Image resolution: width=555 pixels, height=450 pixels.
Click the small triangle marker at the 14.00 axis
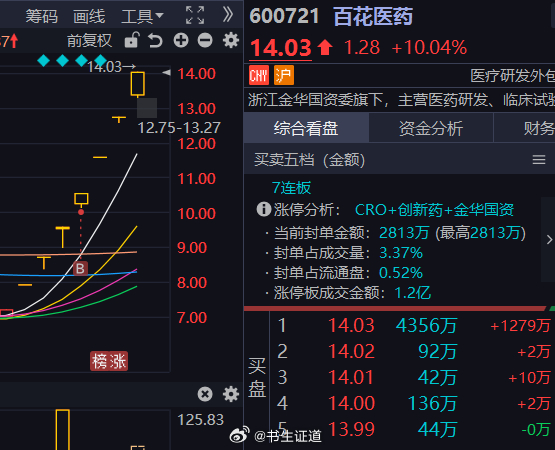[x=166, y=73]
